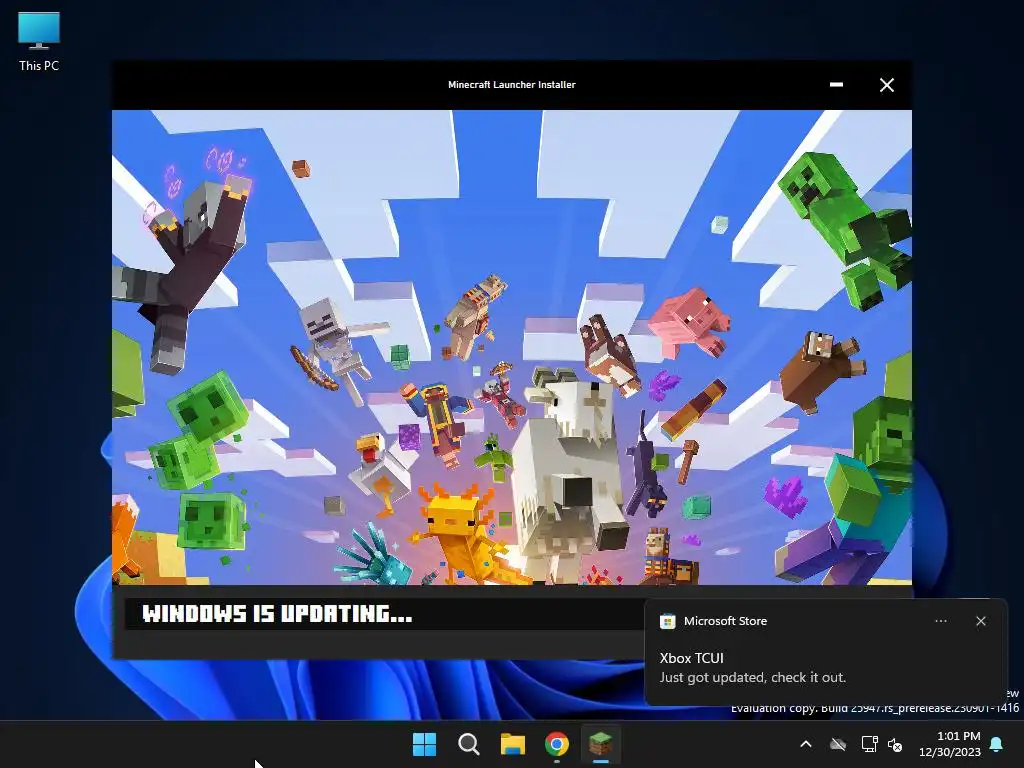
Task: Open Google Chrome from the taskbar
Action: 556,744
